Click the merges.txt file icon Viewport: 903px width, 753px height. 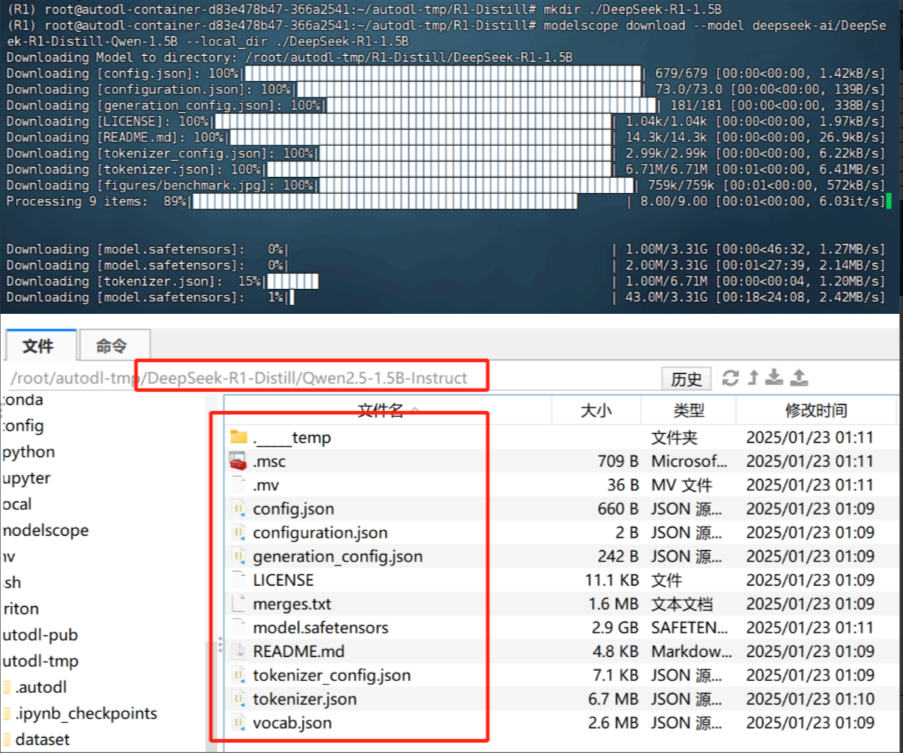click(238, 604)
